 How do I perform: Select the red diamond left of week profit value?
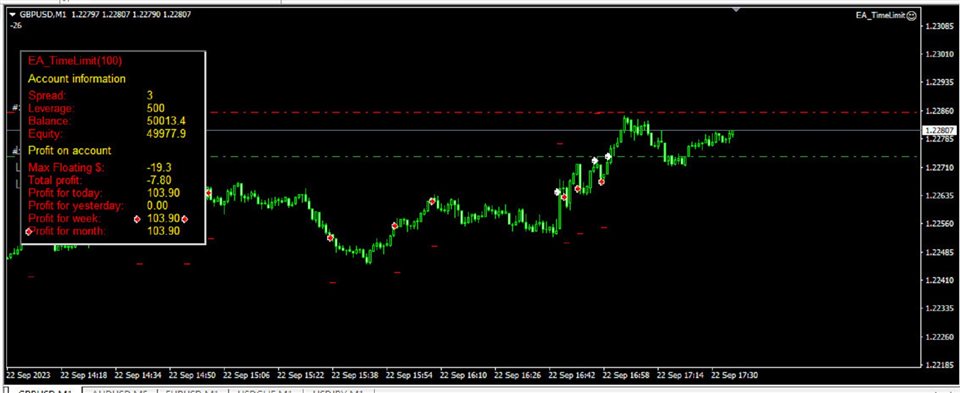coord(137,219)
